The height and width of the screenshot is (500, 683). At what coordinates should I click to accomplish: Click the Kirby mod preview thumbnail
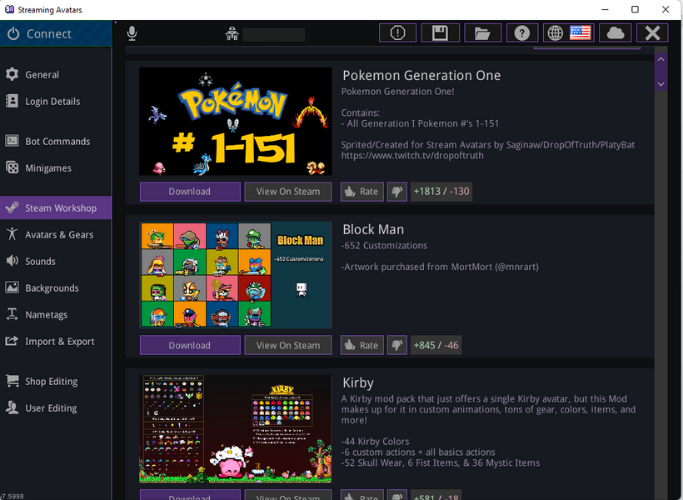[x=235, y=429]
